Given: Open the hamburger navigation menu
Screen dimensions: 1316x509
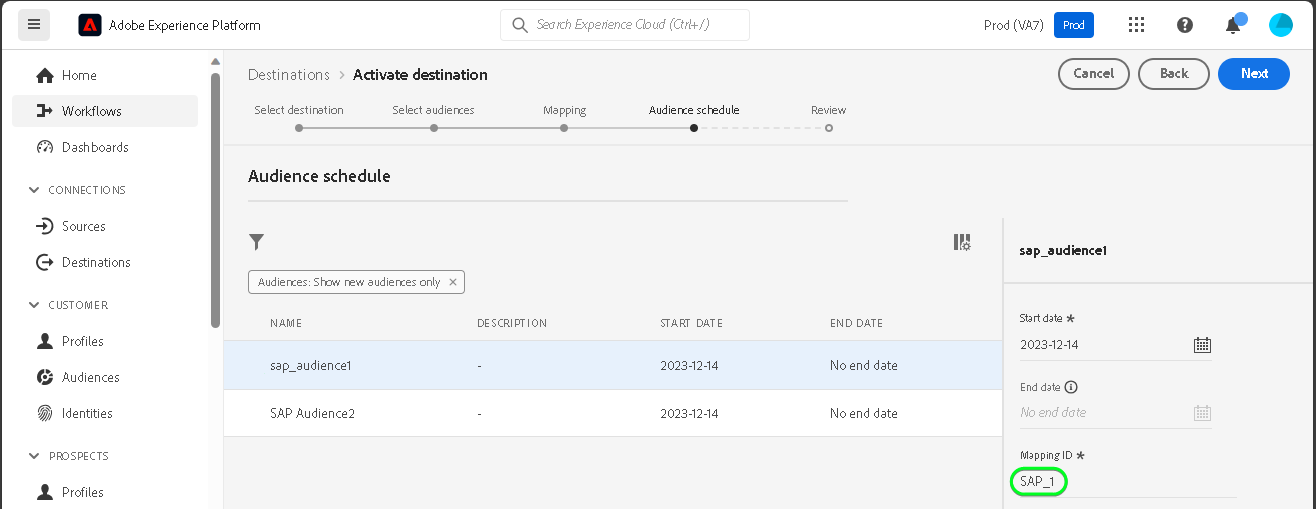Looking at the screenshot, I should click(34, 25).
